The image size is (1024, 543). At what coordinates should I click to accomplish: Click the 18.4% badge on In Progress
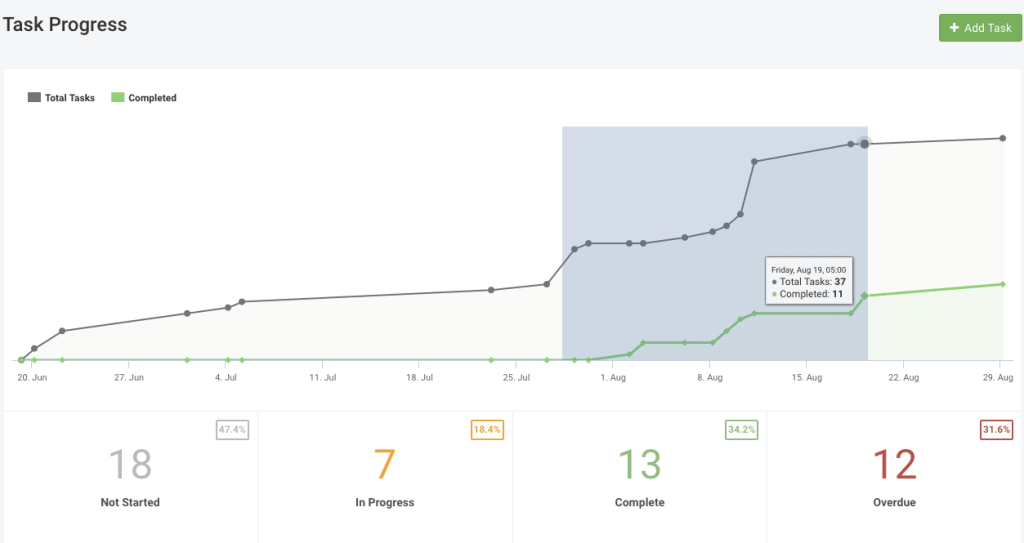tap(487, 429)
